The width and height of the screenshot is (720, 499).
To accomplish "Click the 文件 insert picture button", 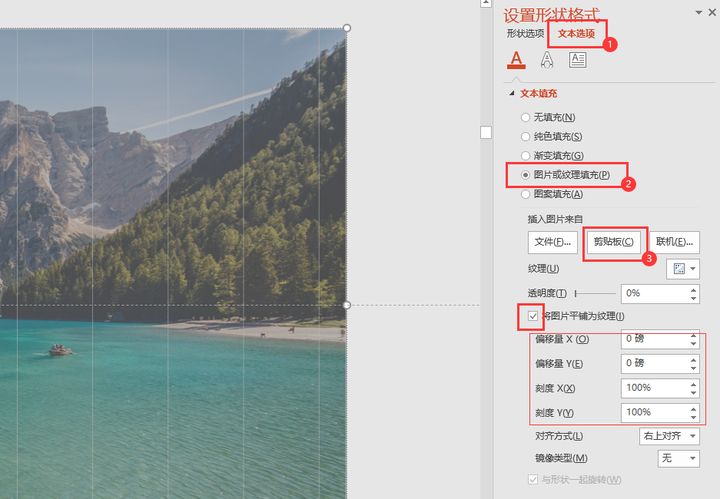I will pyautogui.click(x=552, y=242).
